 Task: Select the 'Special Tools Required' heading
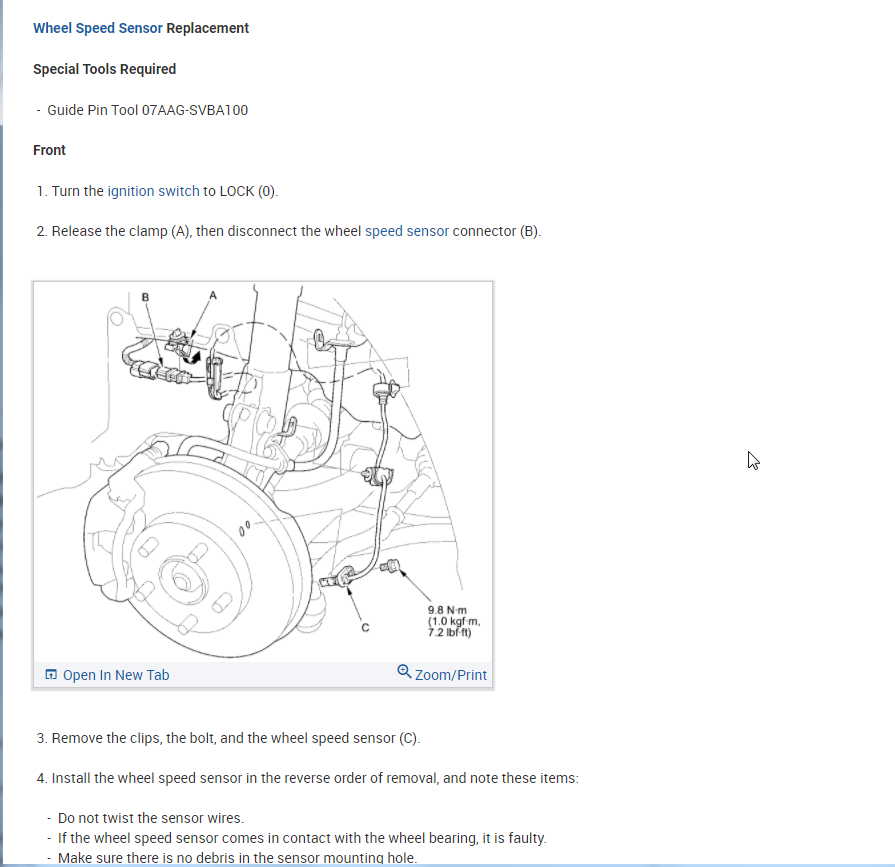point(104,69)
